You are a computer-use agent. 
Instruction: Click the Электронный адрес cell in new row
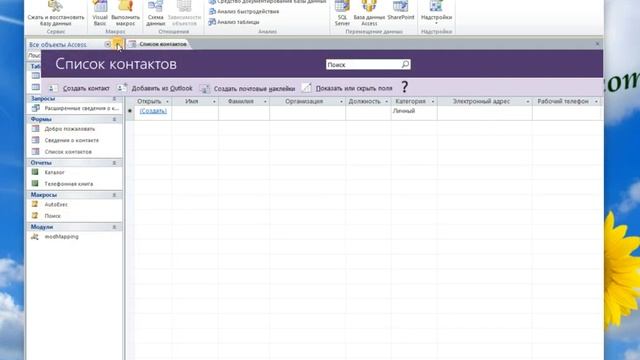[x=484, y=113]
